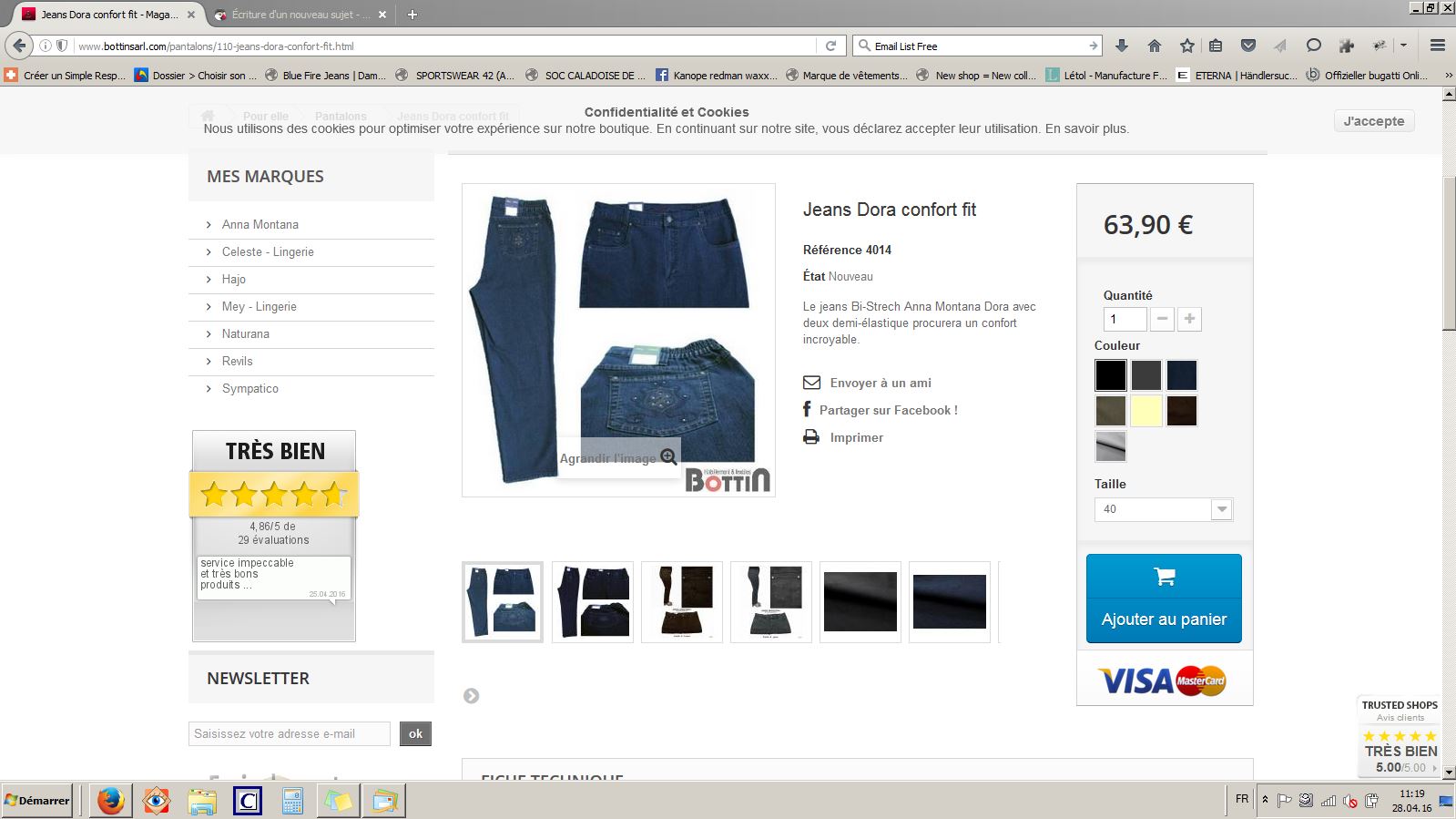Select the dark grey color swatch
This screenshot has width=1456, height=819.
tap(1146, 375)
